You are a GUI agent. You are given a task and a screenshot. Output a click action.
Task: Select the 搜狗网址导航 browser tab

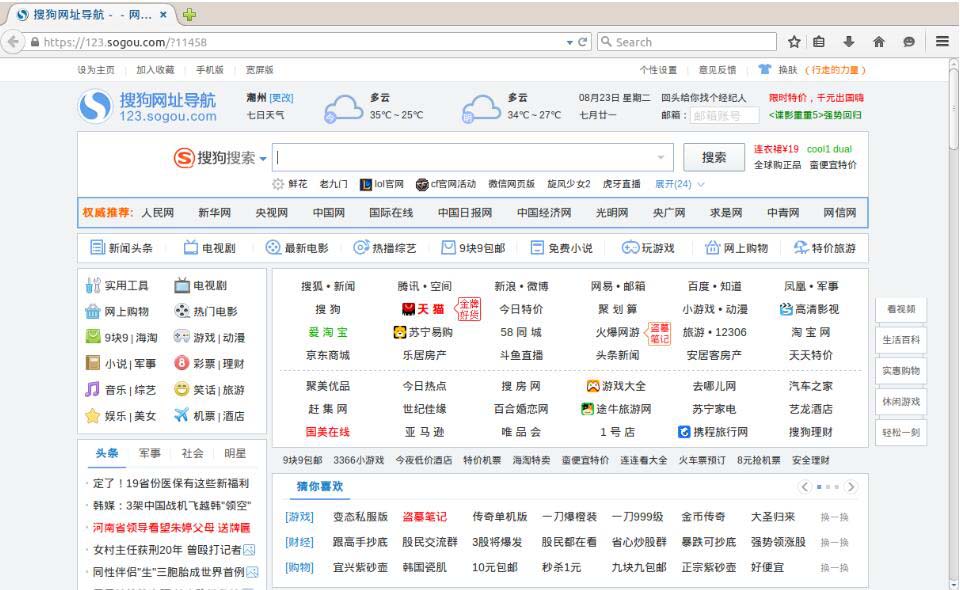click(92, 15)
